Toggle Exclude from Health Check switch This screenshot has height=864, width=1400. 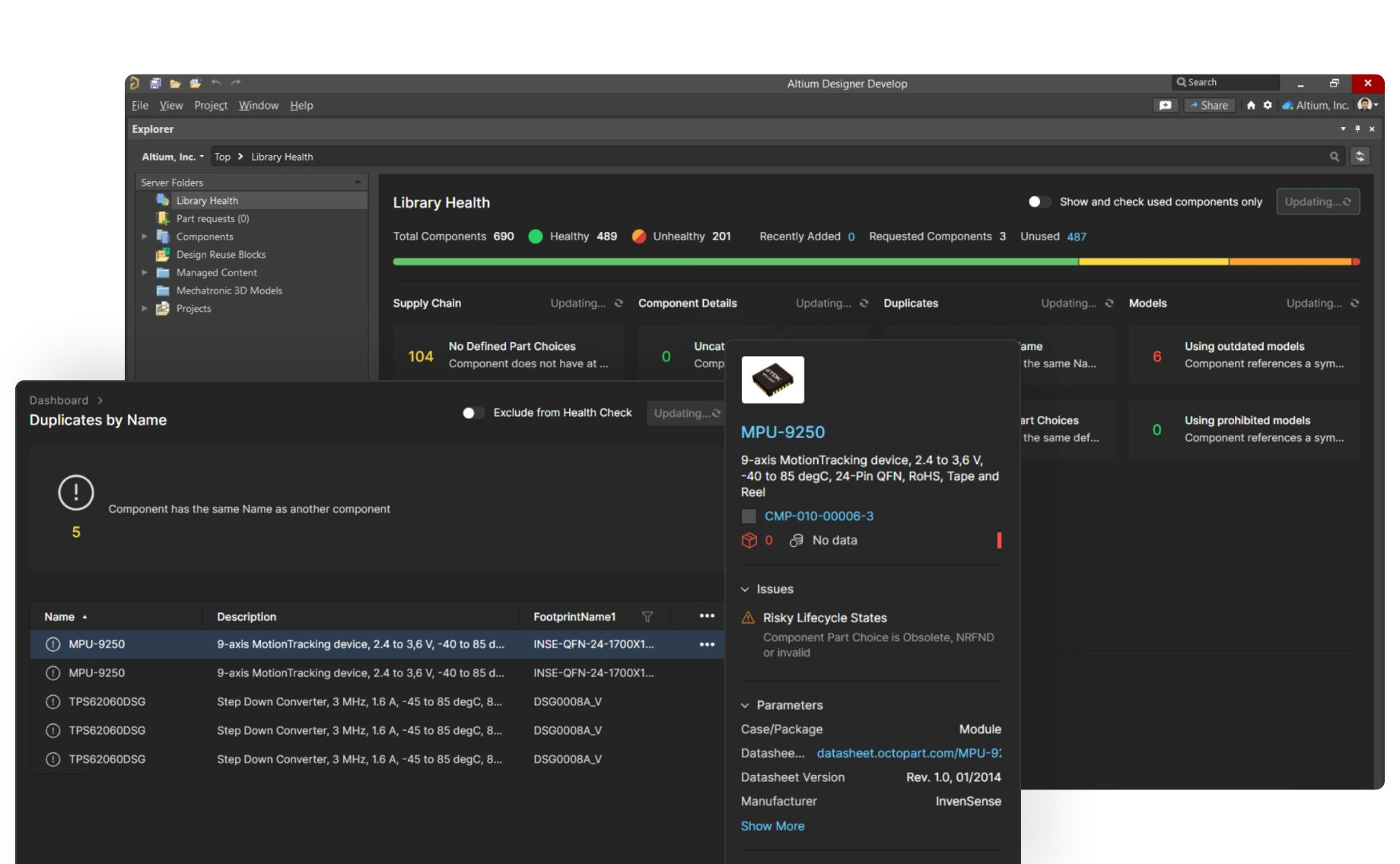click(473, 413)
